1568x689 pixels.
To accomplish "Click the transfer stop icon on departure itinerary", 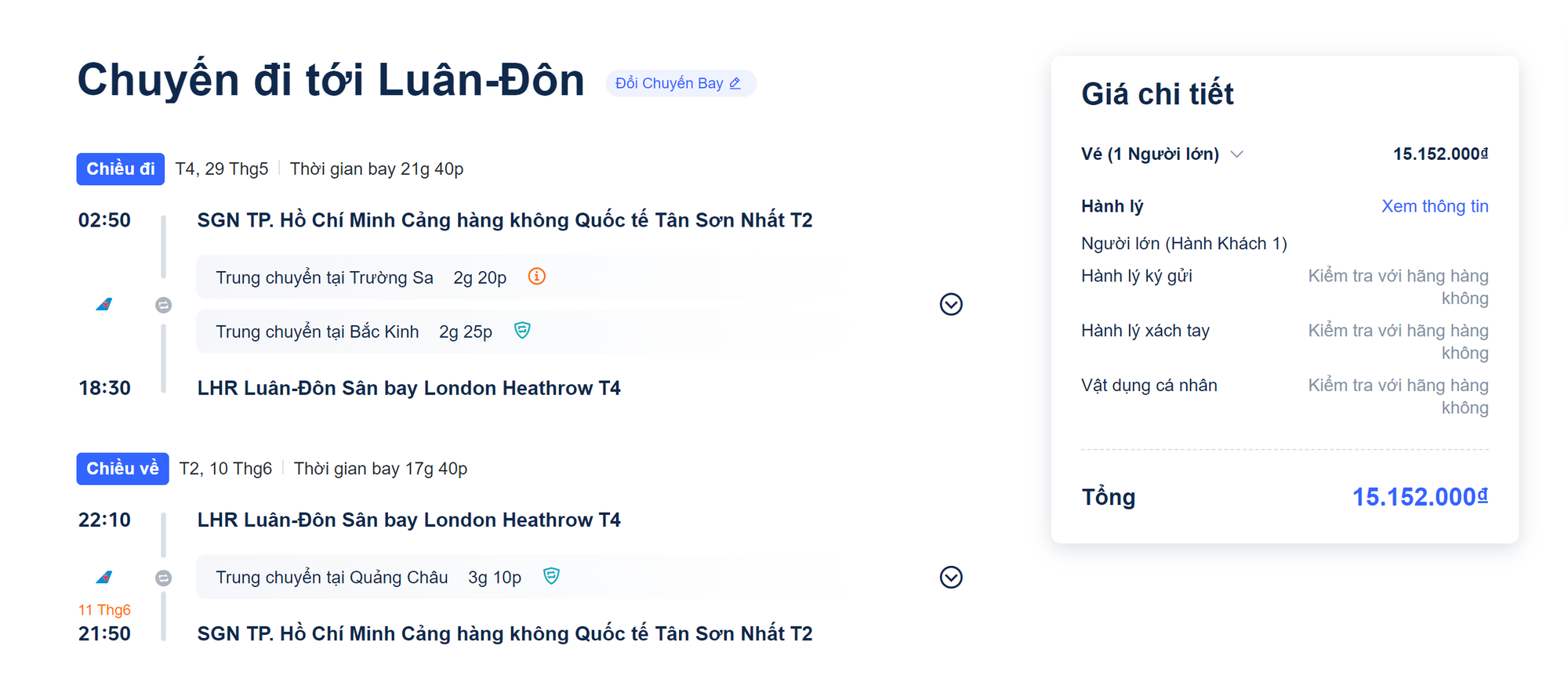I will (x=164, y=305).
